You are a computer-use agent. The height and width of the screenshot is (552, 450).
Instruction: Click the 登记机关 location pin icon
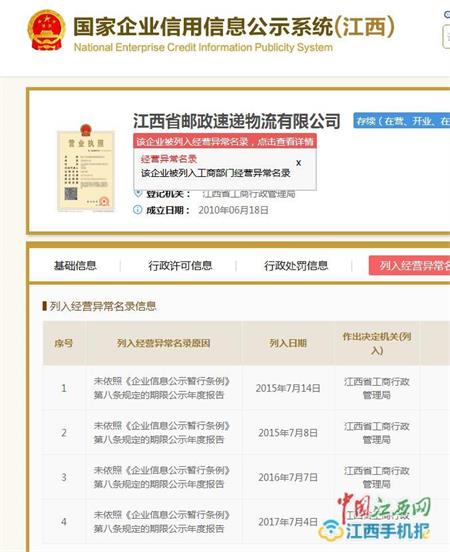138,193
